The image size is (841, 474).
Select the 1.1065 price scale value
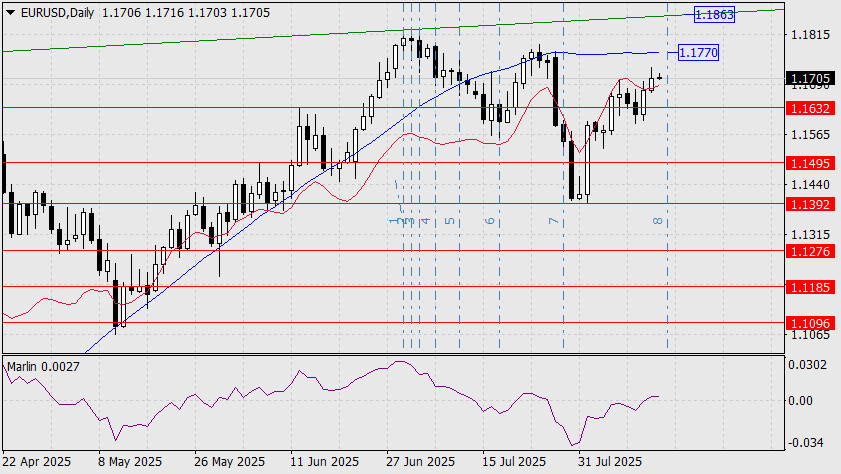pyautogui.click(x=810, y=335)
